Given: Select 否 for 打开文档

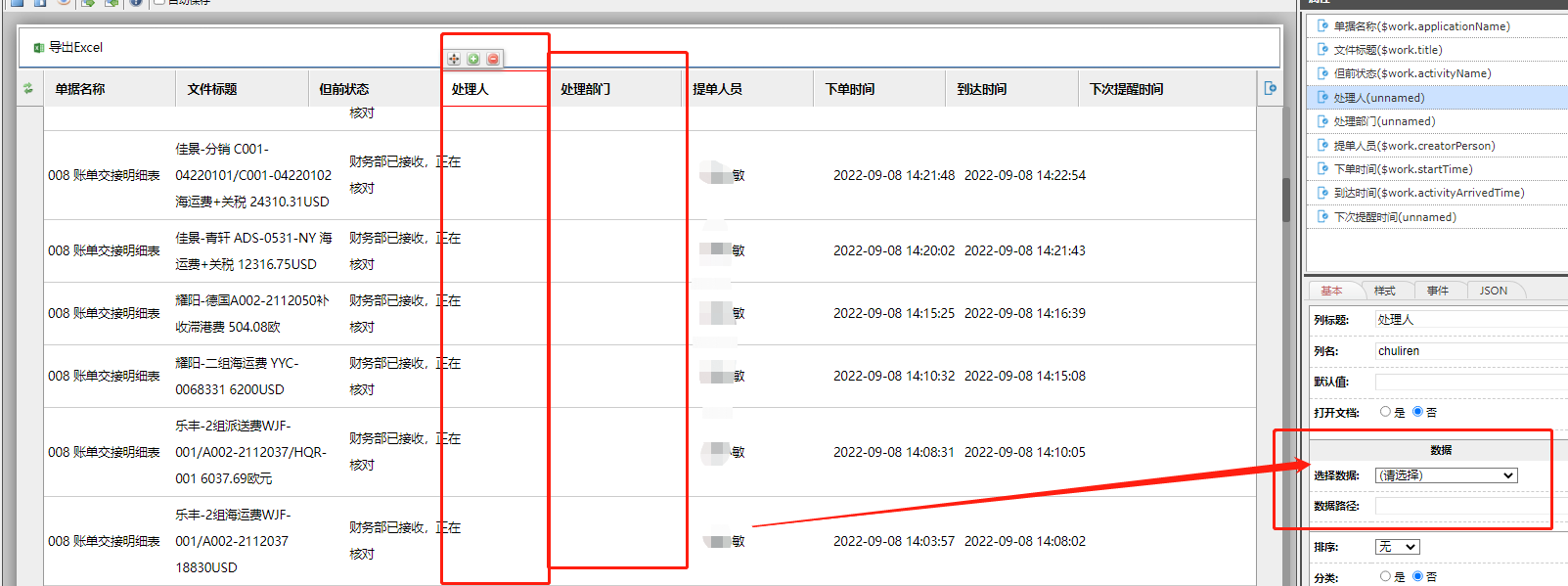Looking at the screenshot, I should coord(1417,412).
